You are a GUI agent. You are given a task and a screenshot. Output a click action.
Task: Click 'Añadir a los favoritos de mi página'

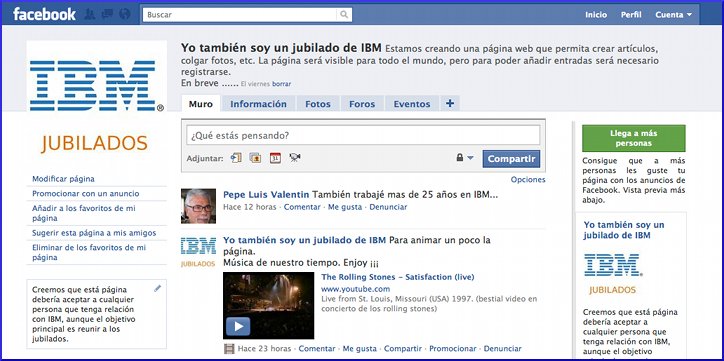84,213
